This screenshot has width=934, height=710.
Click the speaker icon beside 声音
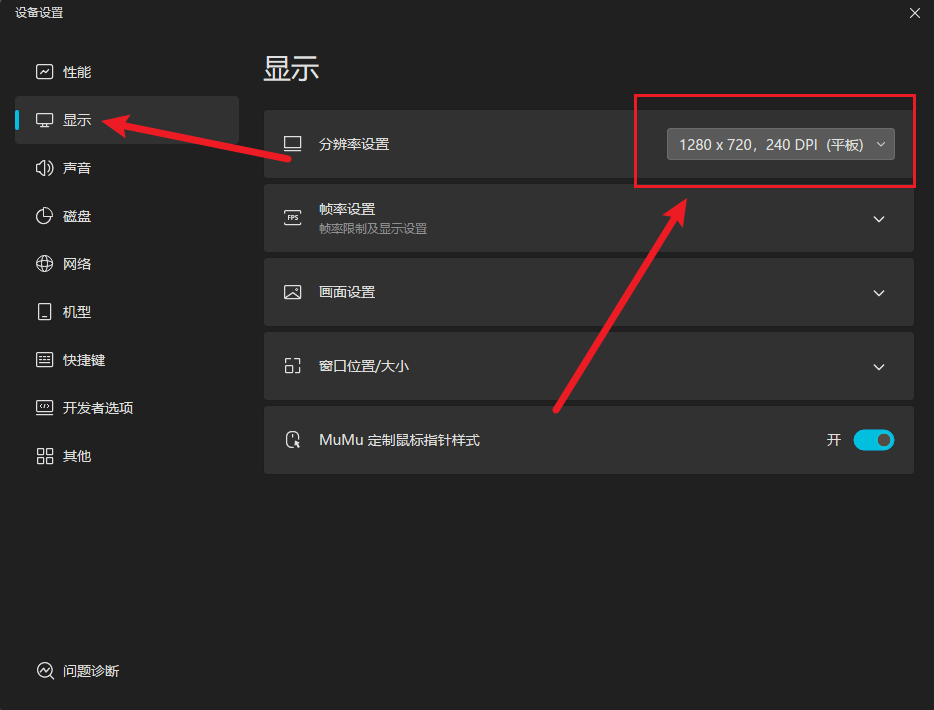tap(45, 168)
